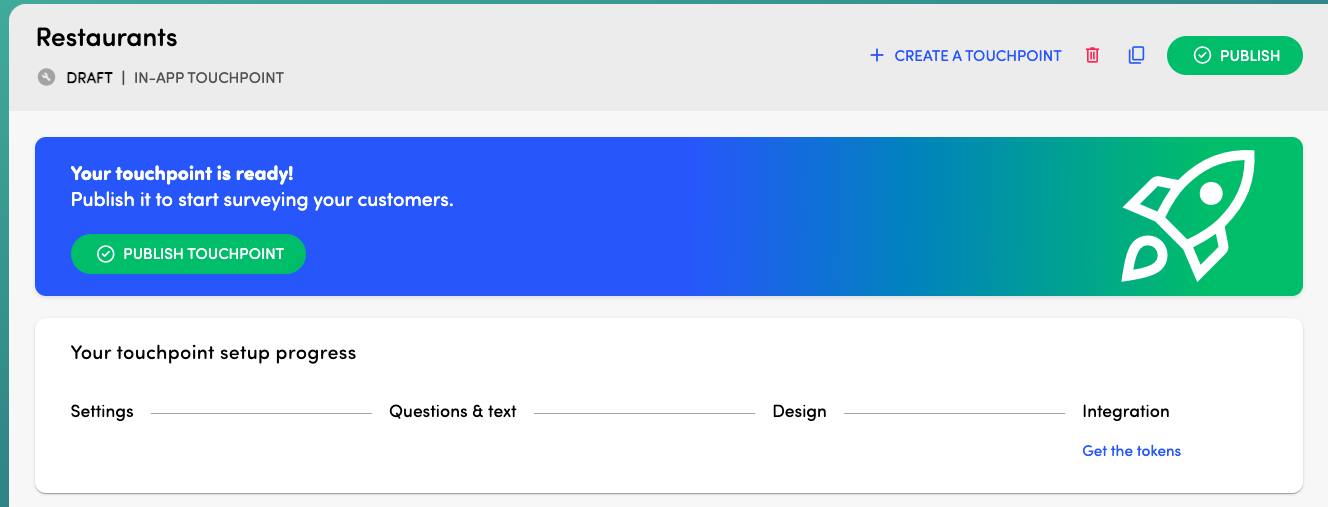The image size is (1328, 507).
Task: Click the white rocket illustration in banner
Action: point(1188,215)
